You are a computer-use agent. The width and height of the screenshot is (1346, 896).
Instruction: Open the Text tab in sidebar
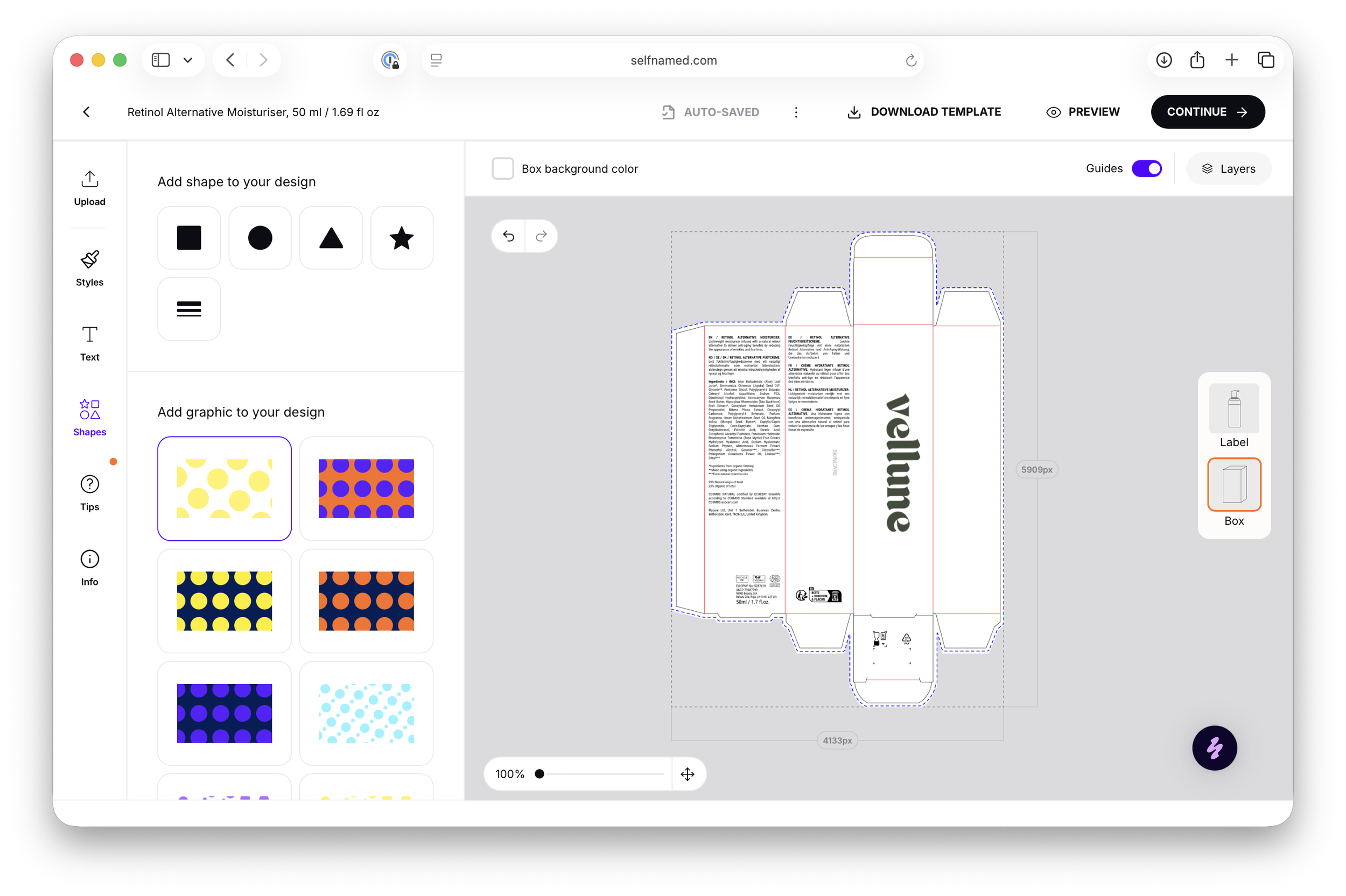tap(90, 343)
